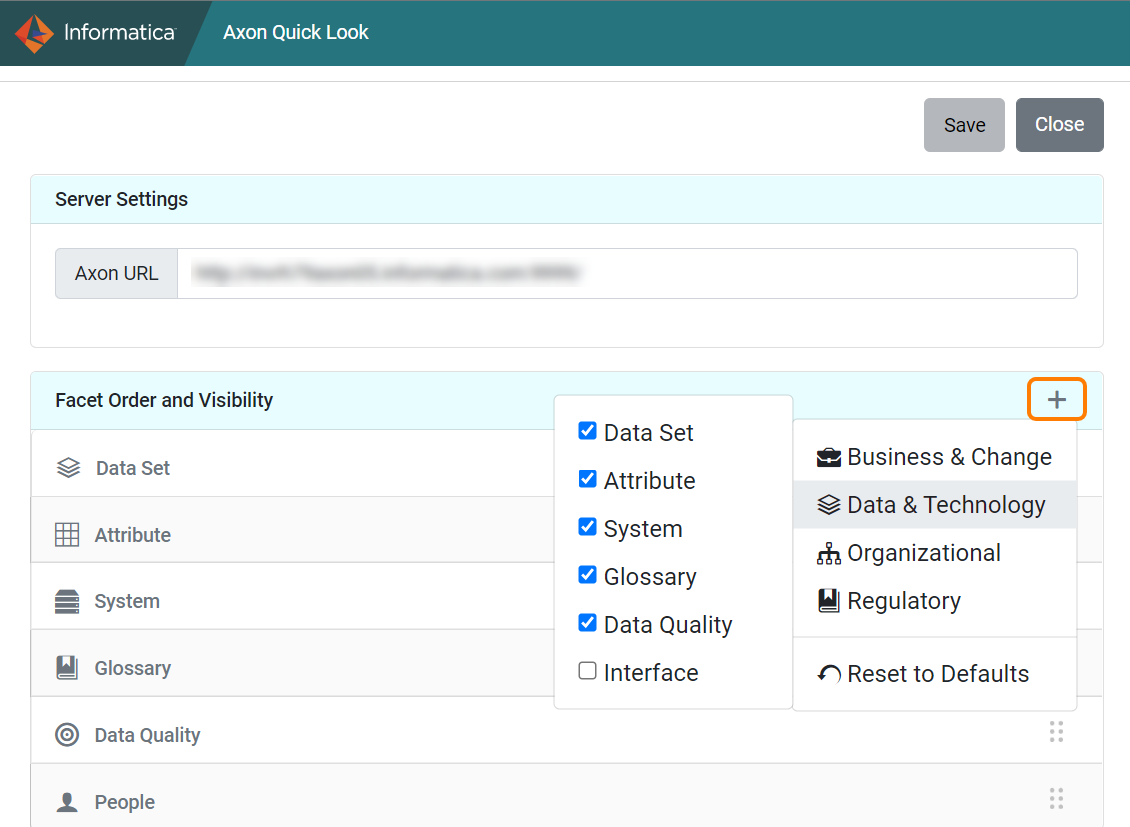Click the Facet Order and Visibility header
This screenshot has height=827, width=1130.
pos(164,401)
